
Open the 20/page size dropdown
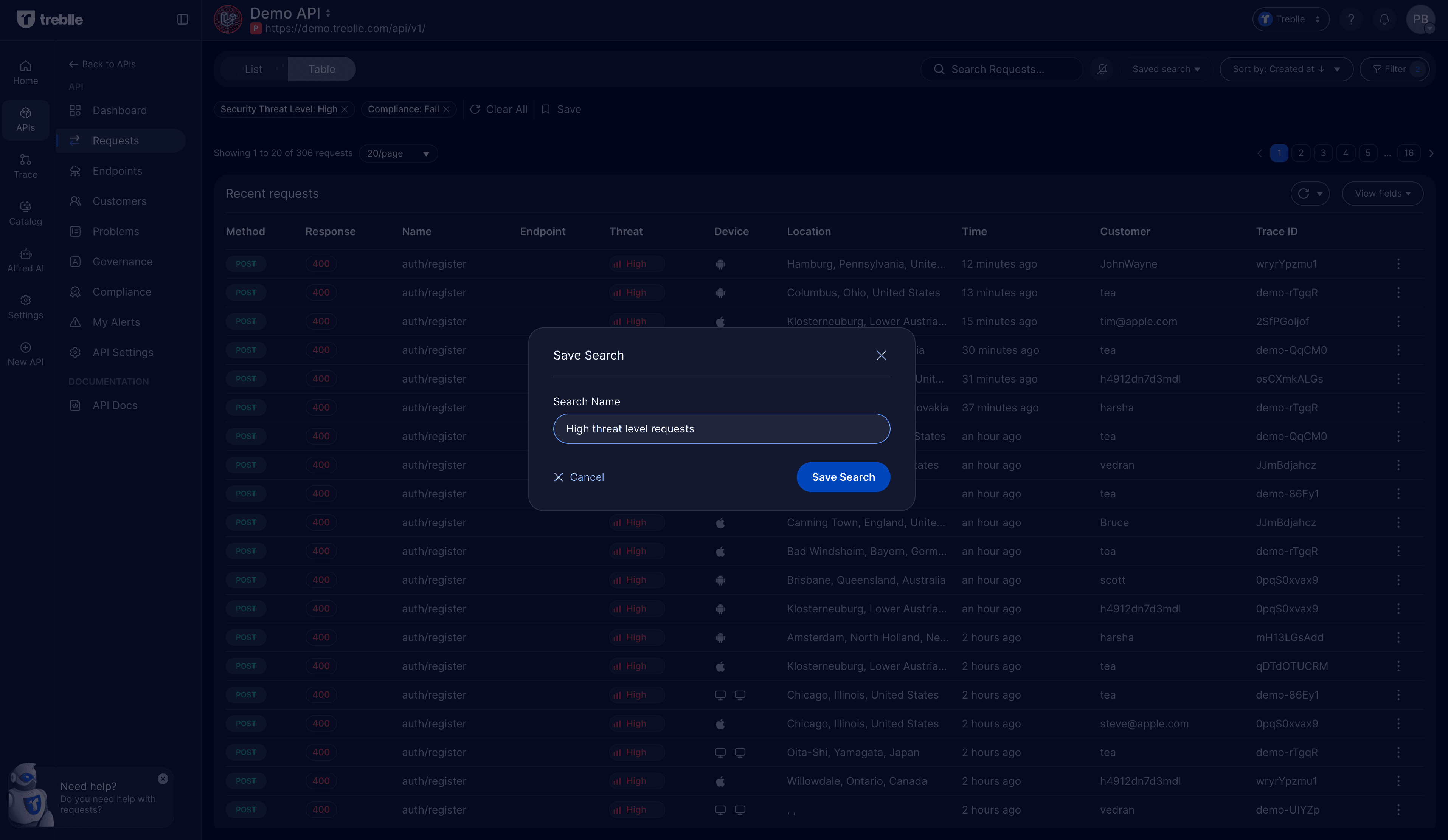(x=397, y=153)
